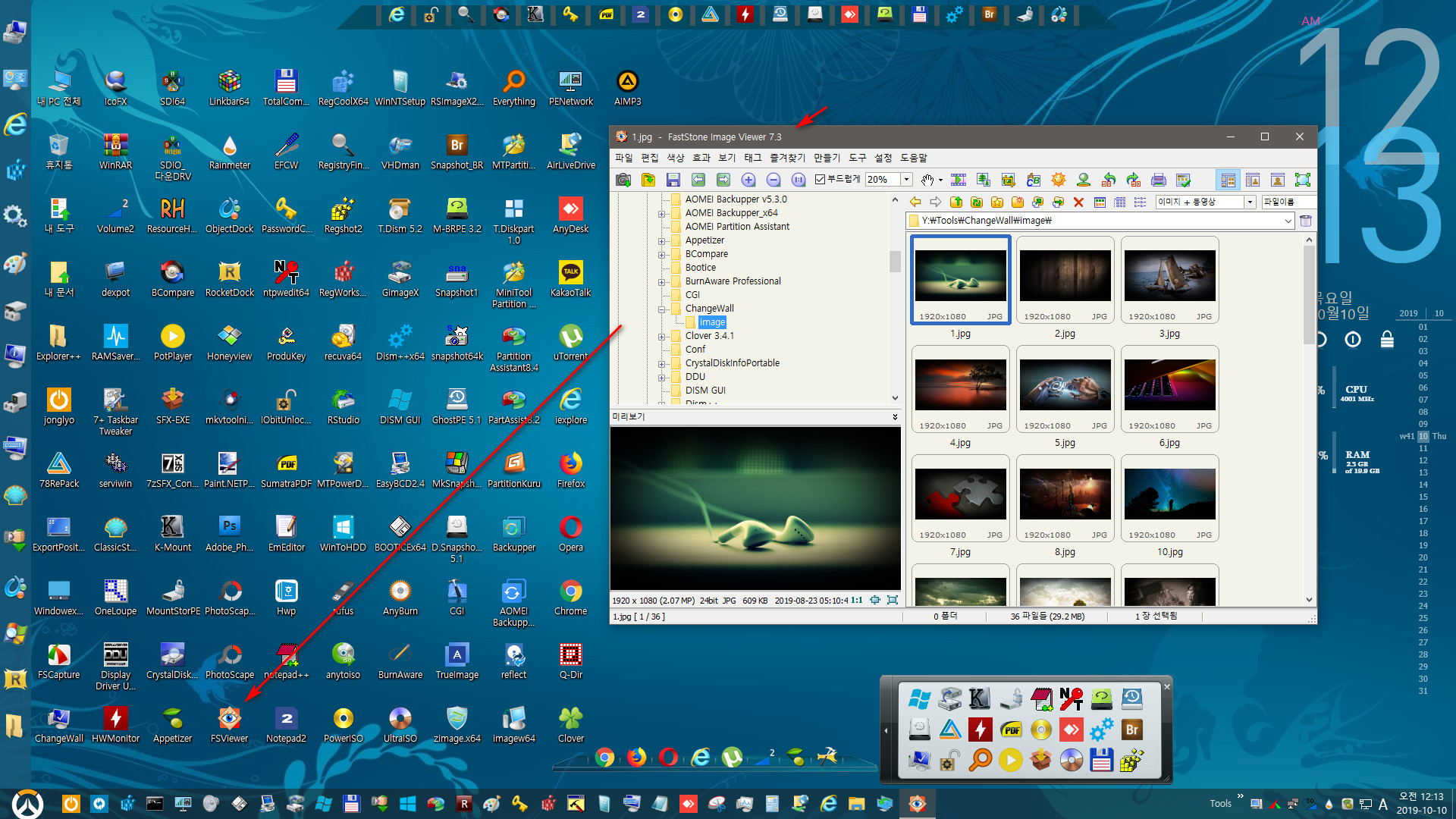
Task: Click the Save As floppy disk icon
Action: (673, 180)
